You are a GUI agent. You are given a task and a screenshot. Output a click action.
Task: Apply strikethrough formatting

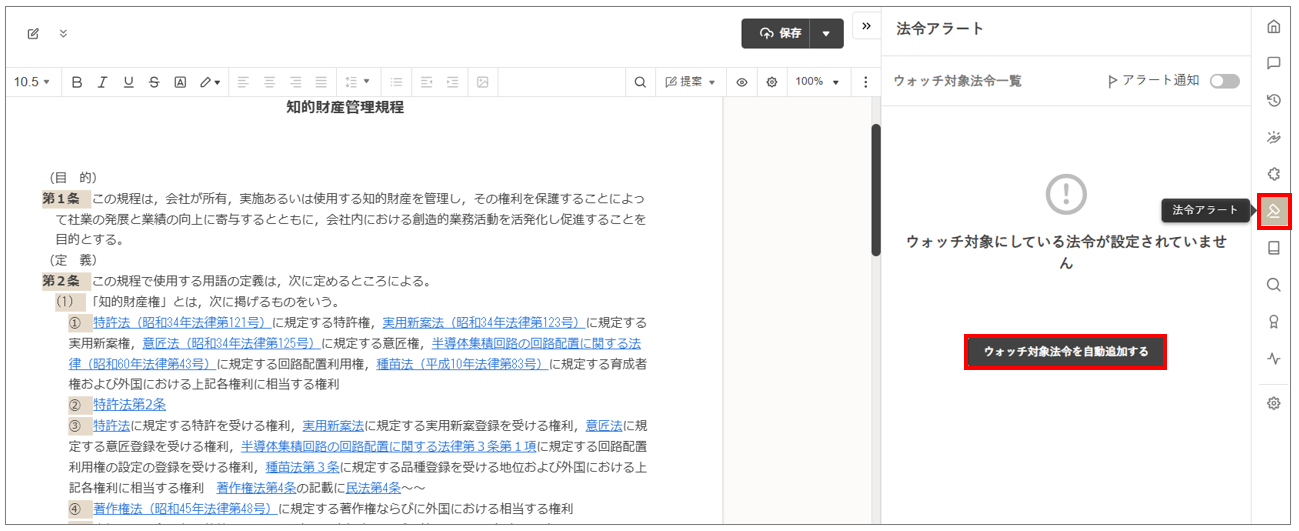[x=154, y=82]
